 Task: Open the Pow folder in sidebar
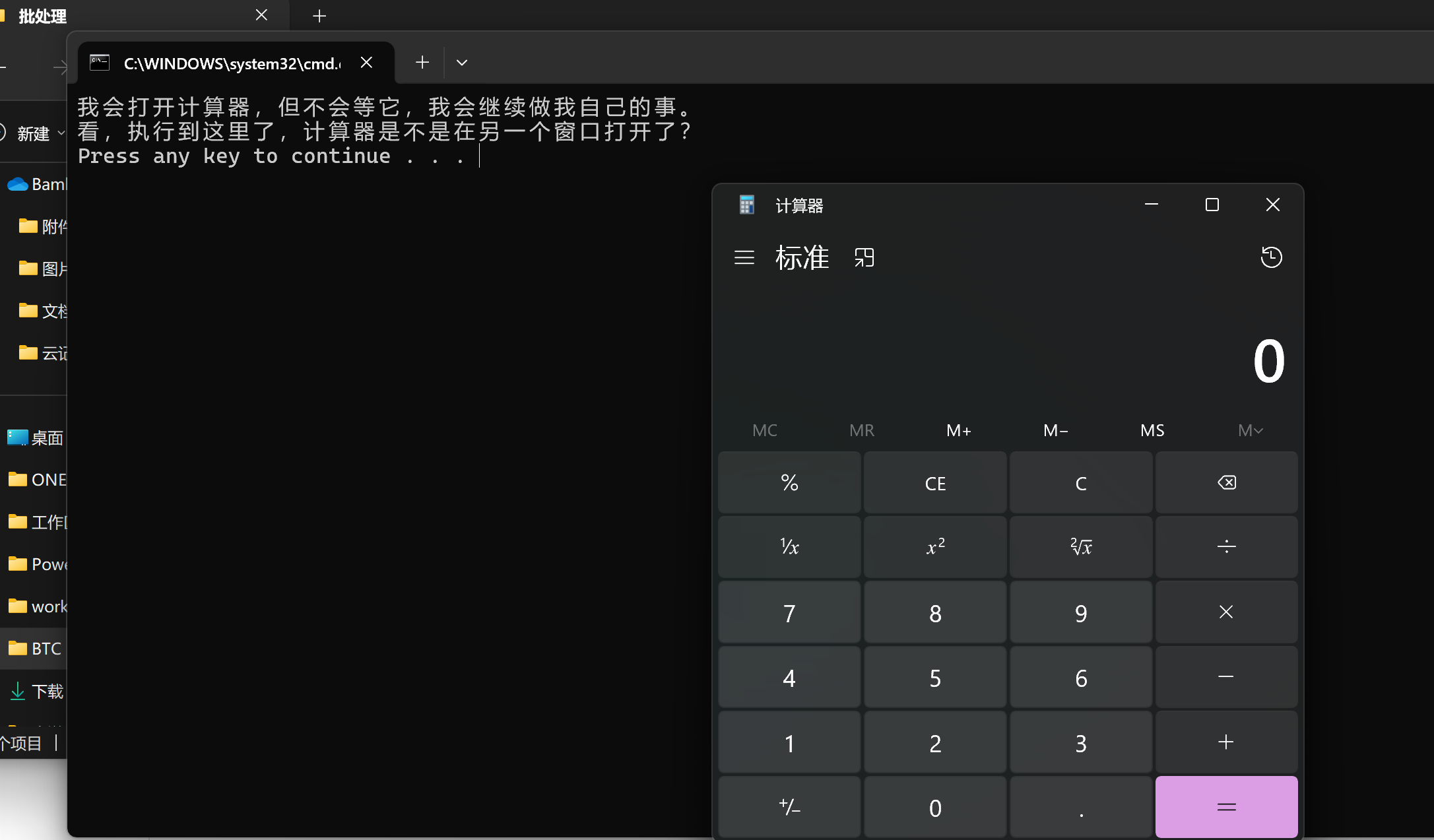(37, 564)
